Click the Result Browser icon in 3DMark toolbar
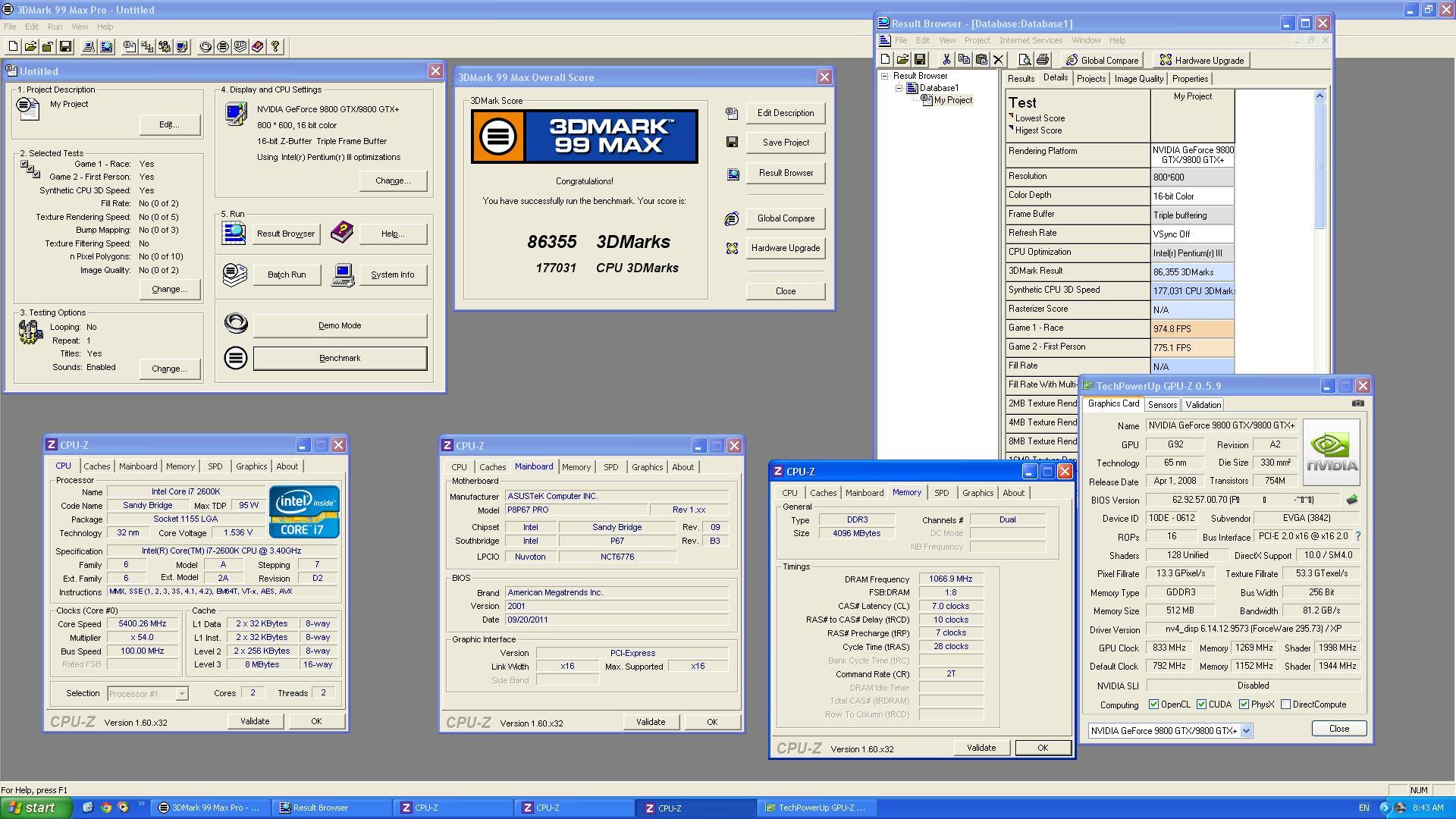1456x819 pixels. pos(106,47)
